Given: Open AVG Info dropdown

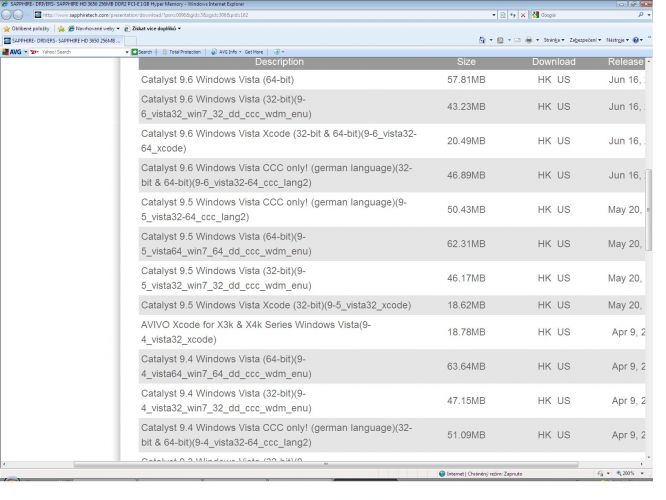Looking at the screenshot, I should (x=226, y=52).
